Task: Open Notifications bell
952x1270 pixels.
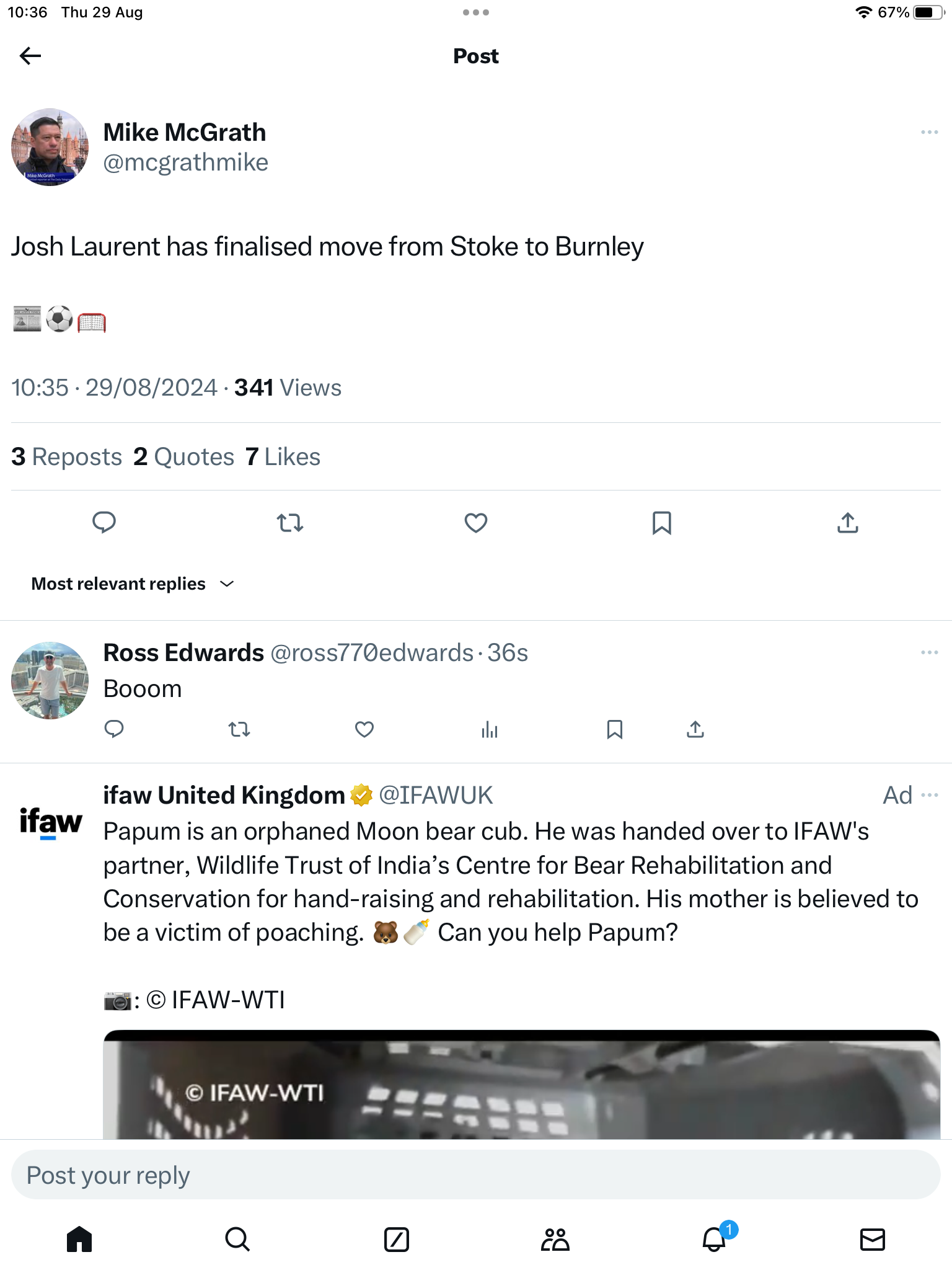Action: click(714, 1240)
